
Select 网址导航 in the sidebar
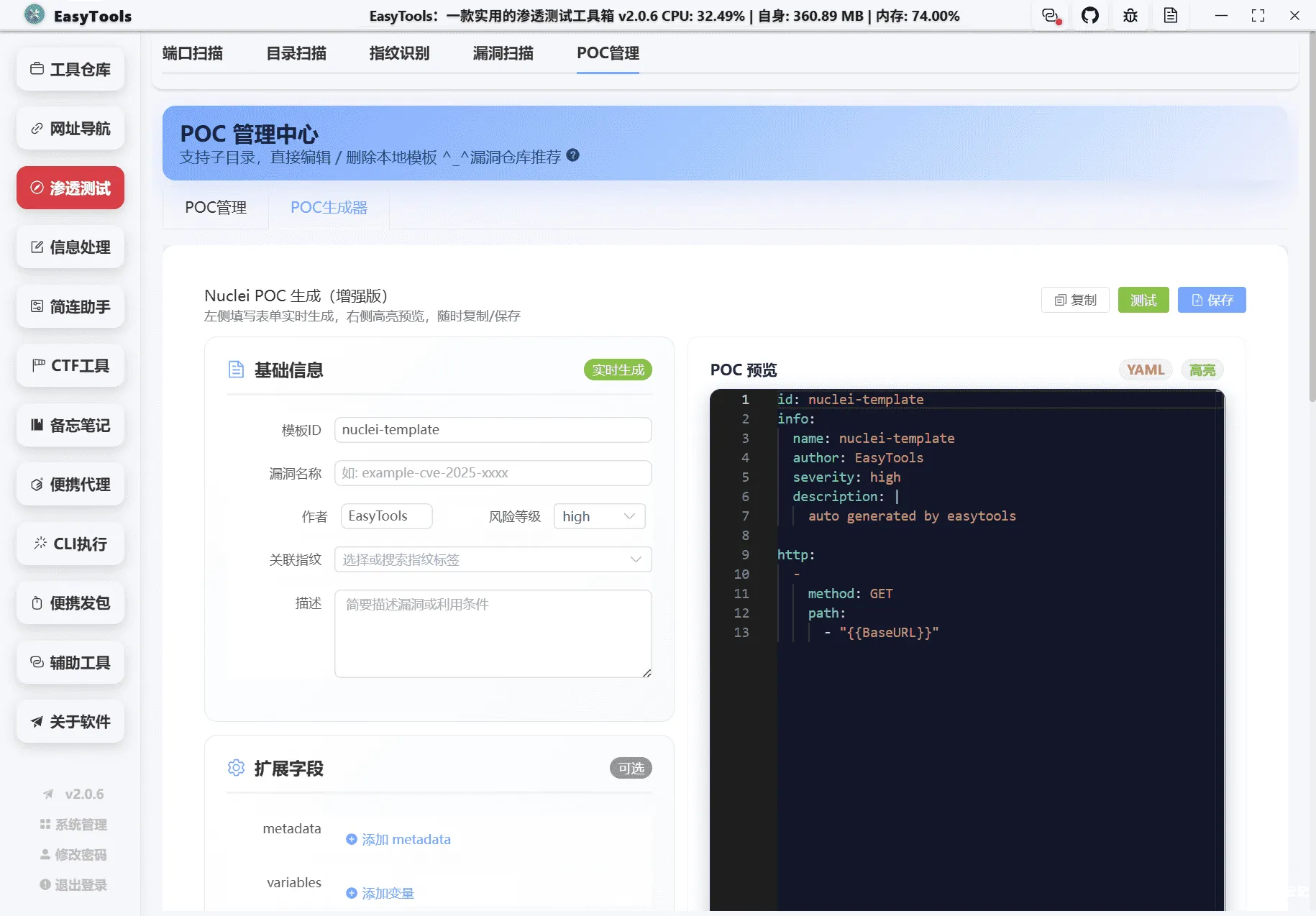click(70, 128)
